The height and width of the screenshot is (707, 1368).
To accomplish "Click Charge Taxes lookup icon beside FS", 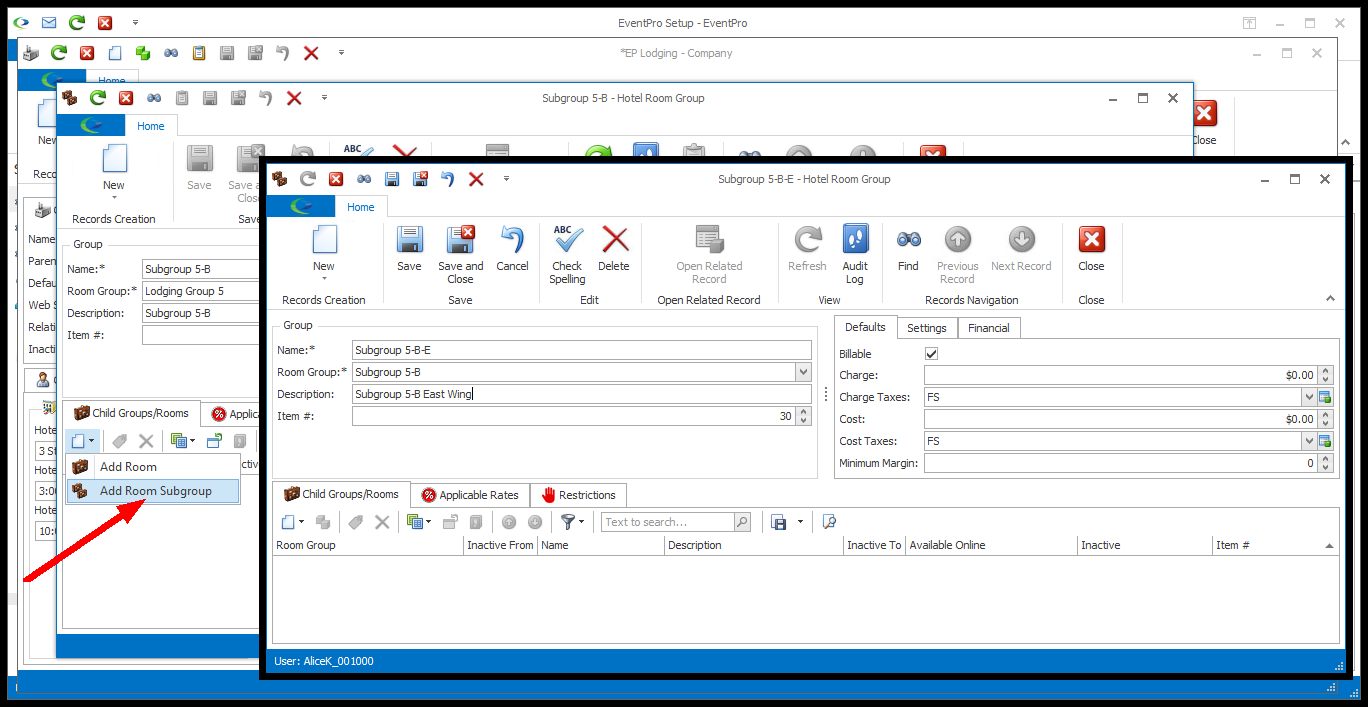I will click(x=1325, y=397).
